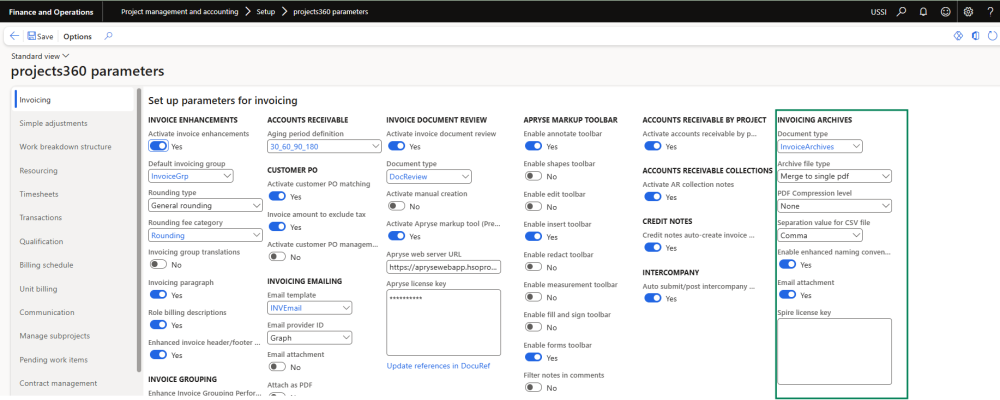1000x400 pixels.
Task: Open the notifications bell
Action: point(922,12)
